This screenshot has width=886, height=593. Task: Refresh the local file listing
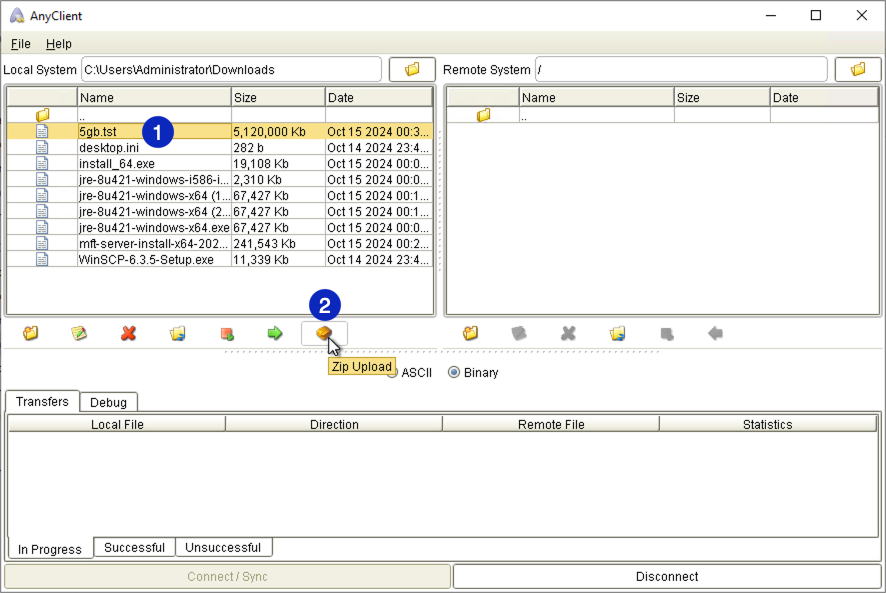pos(178,333)
